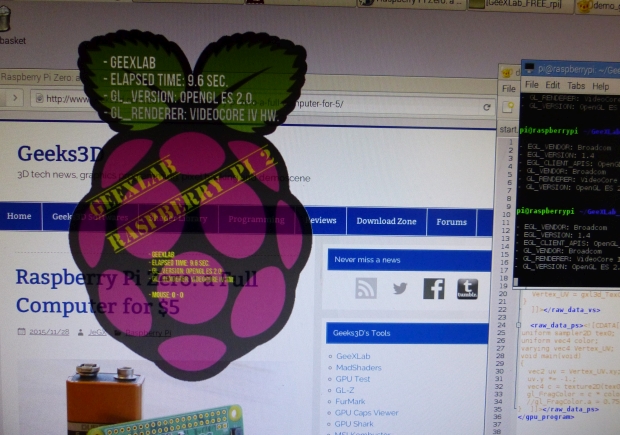Switch to the Raspberry Pi Zero browser tab

[x=40, y=77]
